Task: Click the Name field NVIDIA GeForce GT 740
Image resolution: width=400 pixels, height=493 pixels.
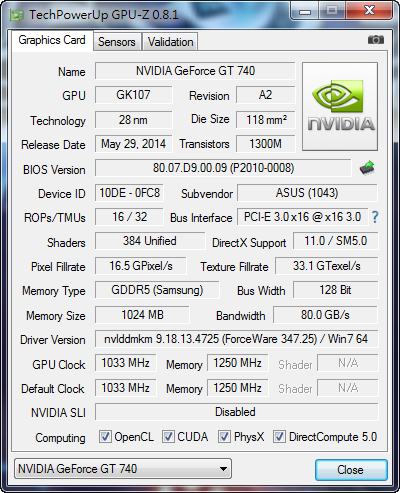Action: [195, 71]
